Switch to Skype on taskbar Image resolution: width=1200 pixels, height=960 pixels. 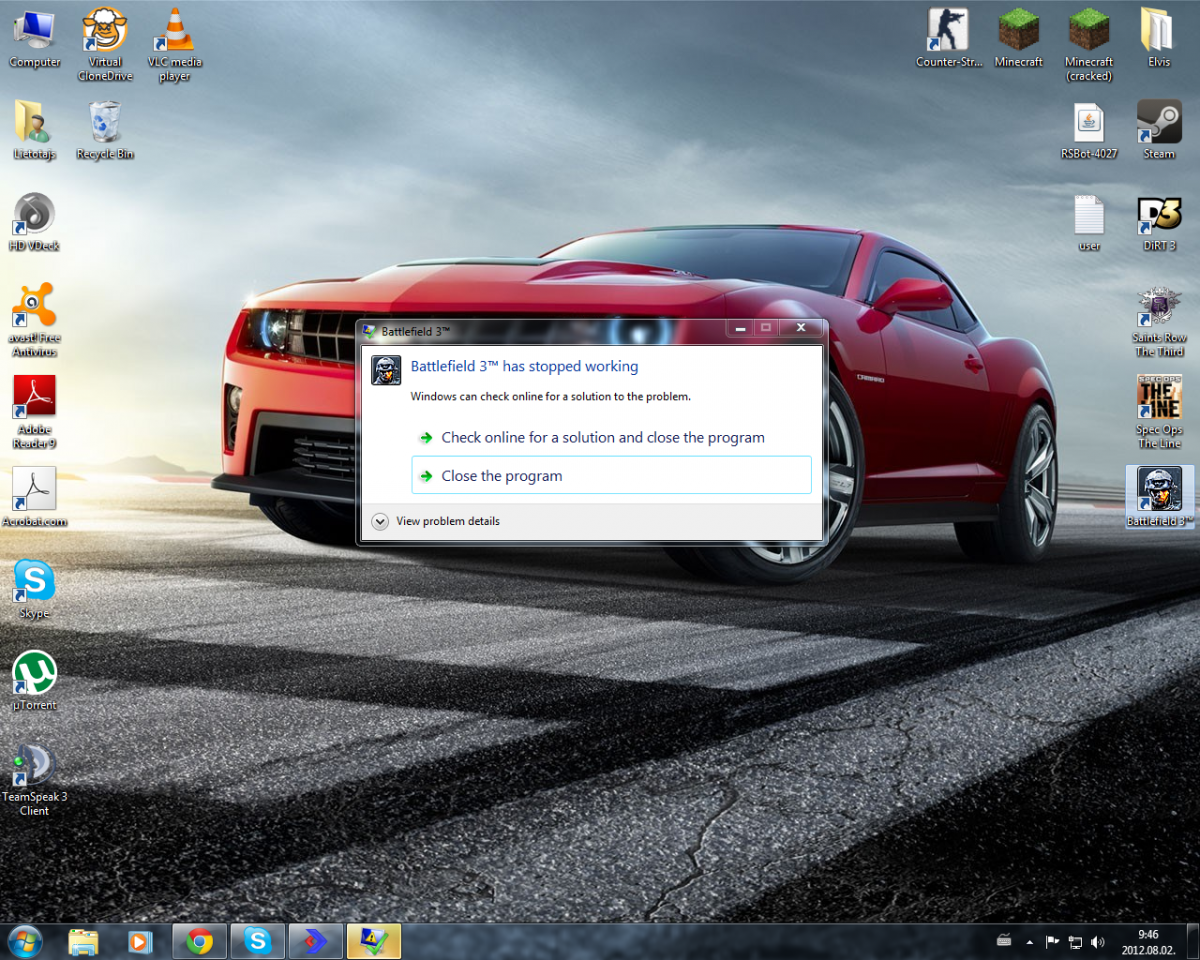(258, 941)
